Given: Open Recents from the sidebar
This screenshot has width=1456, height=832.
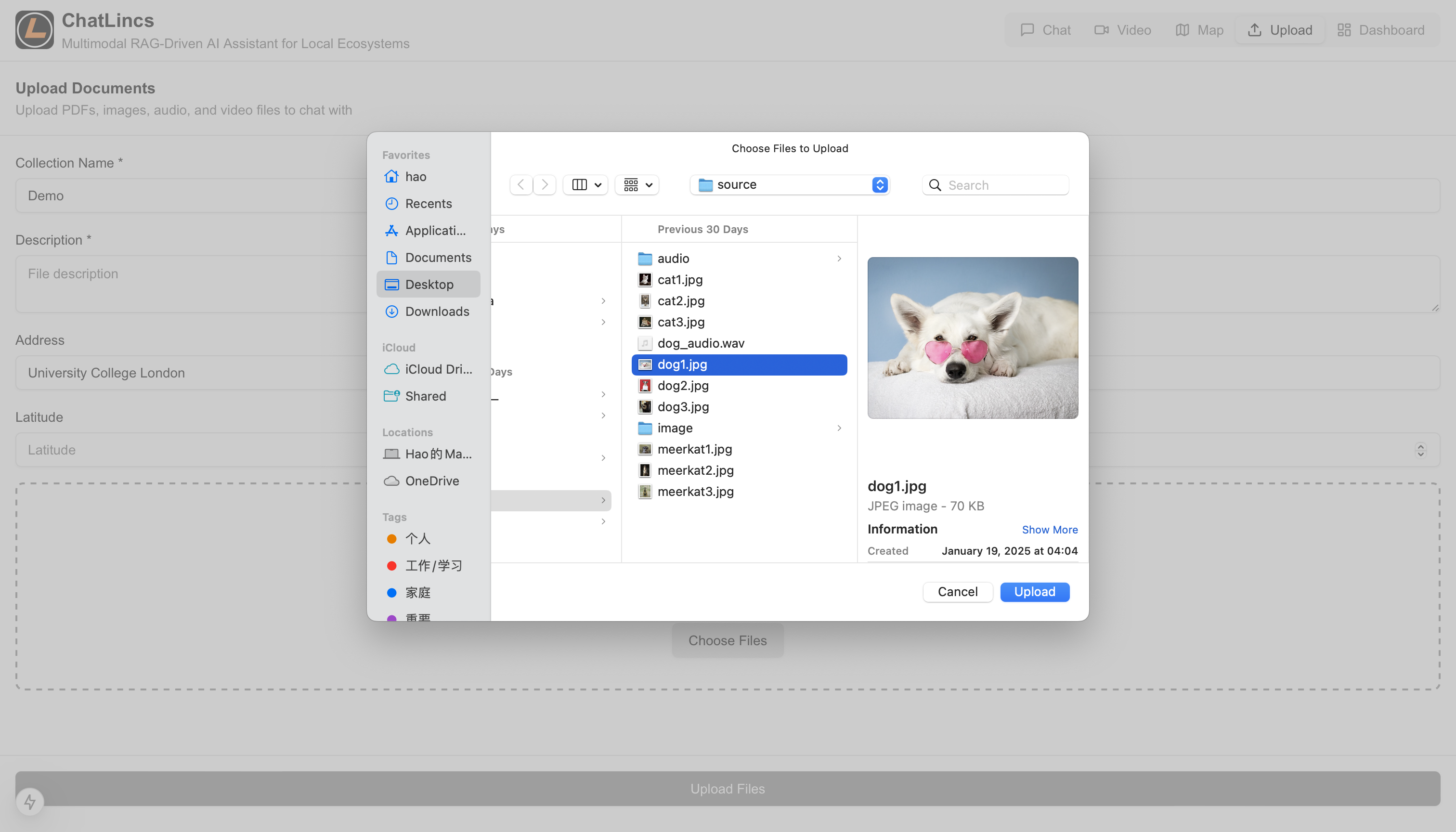Looking at the screenshot, I should tap(428, 204).
